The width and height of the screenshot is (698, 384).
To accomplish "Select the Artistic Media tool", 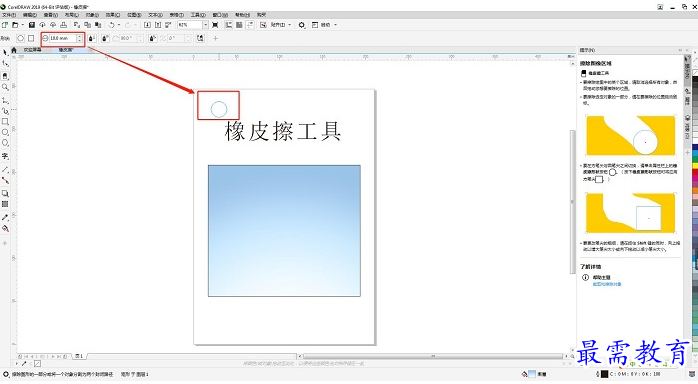I will click(5, 110).
